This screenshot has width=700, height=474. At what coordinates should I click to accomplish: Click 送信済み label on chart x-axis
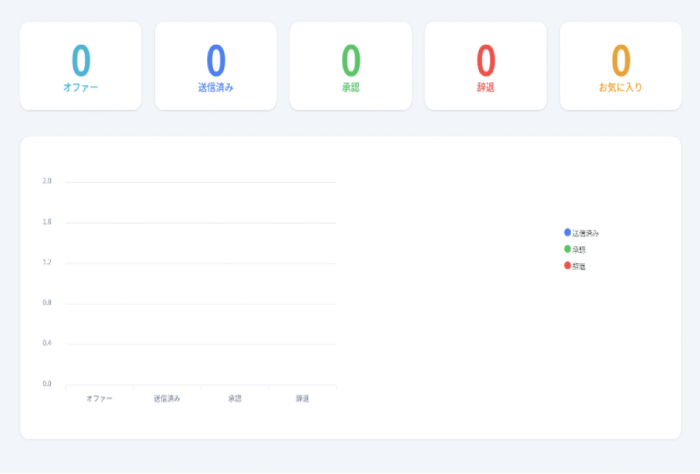[x=167, y=399]
